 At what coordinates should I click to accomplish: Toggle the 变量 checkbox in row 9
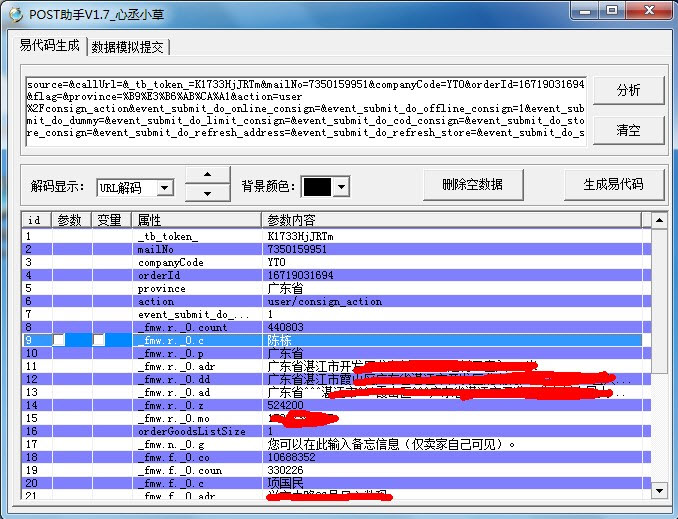[99, 340]
